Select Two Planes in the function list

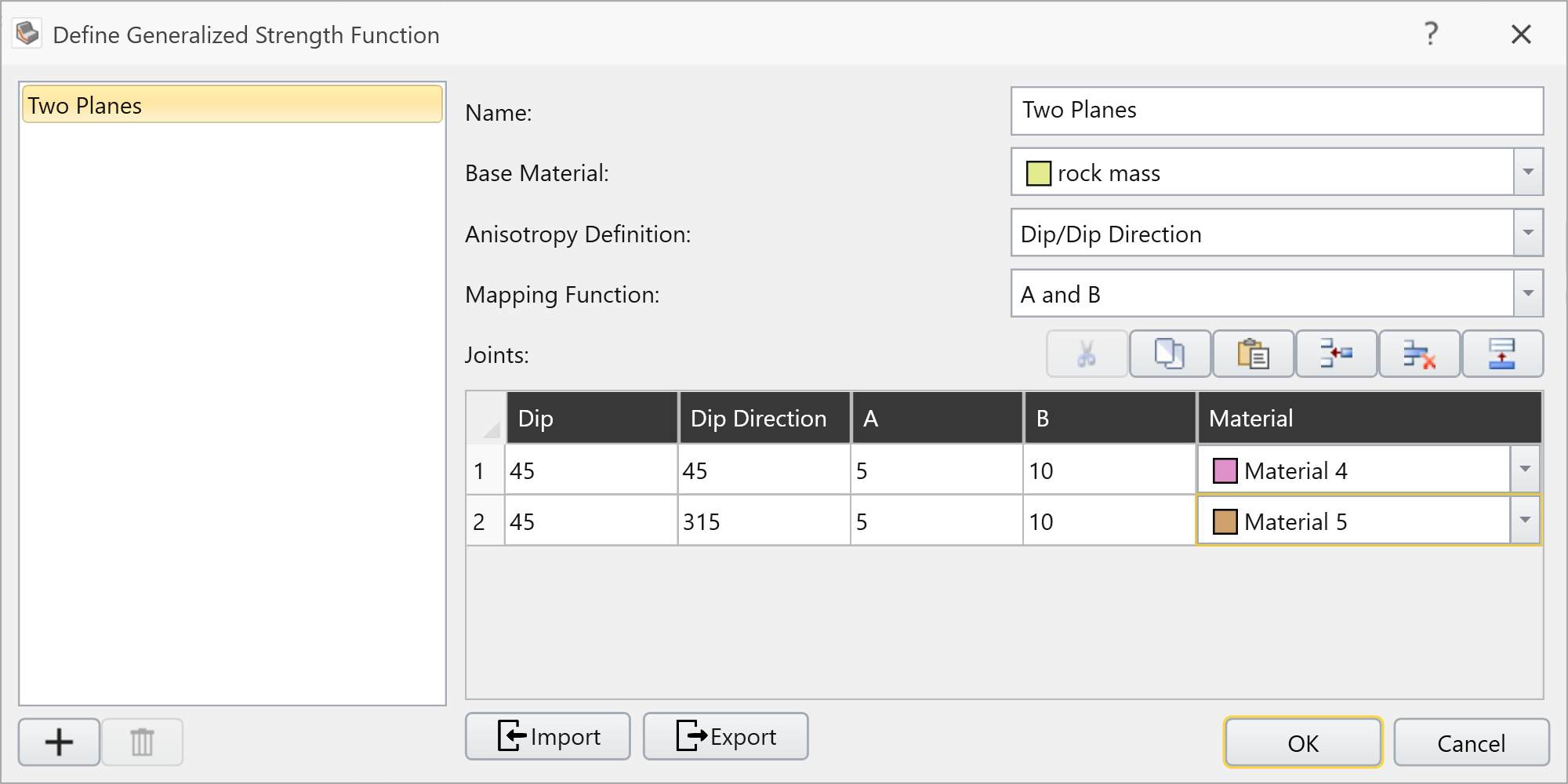click(x=232, y=104)
